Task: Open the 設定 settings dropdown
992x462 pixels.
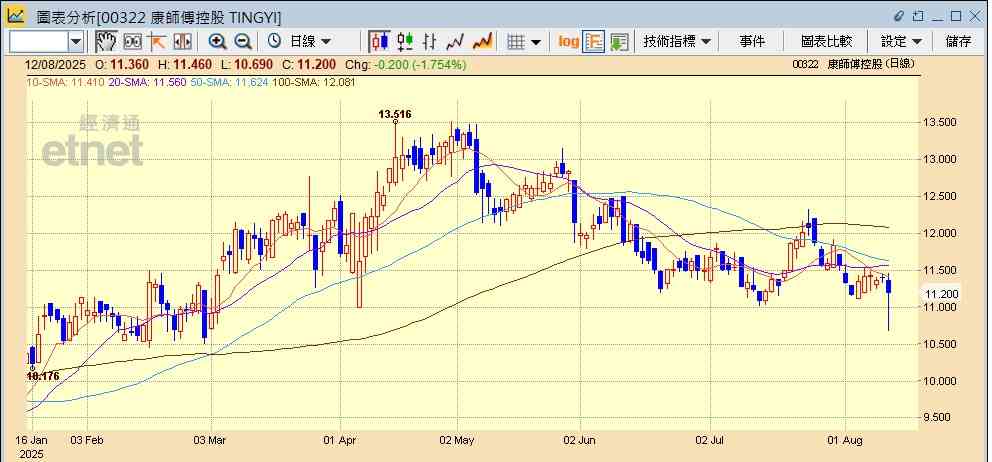Action: click(901, 42)
